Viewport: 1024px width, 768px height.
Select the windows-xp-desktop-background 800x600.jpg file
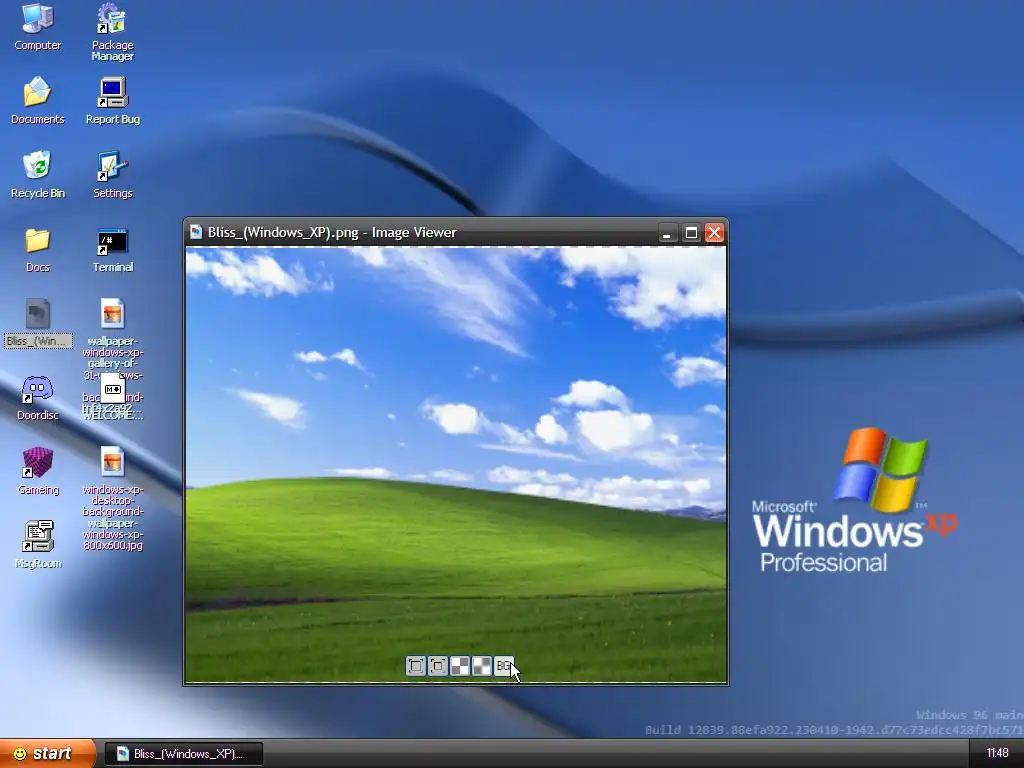point(112,498)
